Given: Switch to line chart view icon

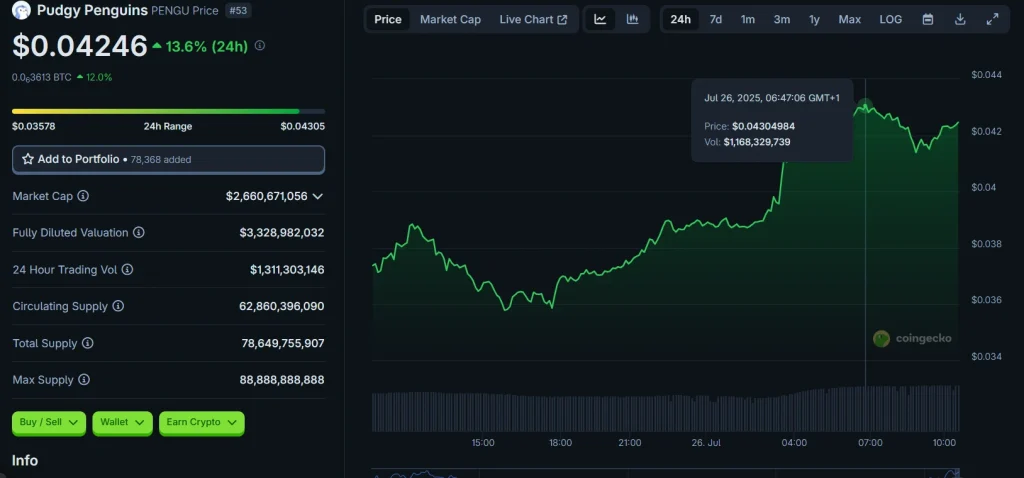Looking at the screenshot, I should coord(600,20).
